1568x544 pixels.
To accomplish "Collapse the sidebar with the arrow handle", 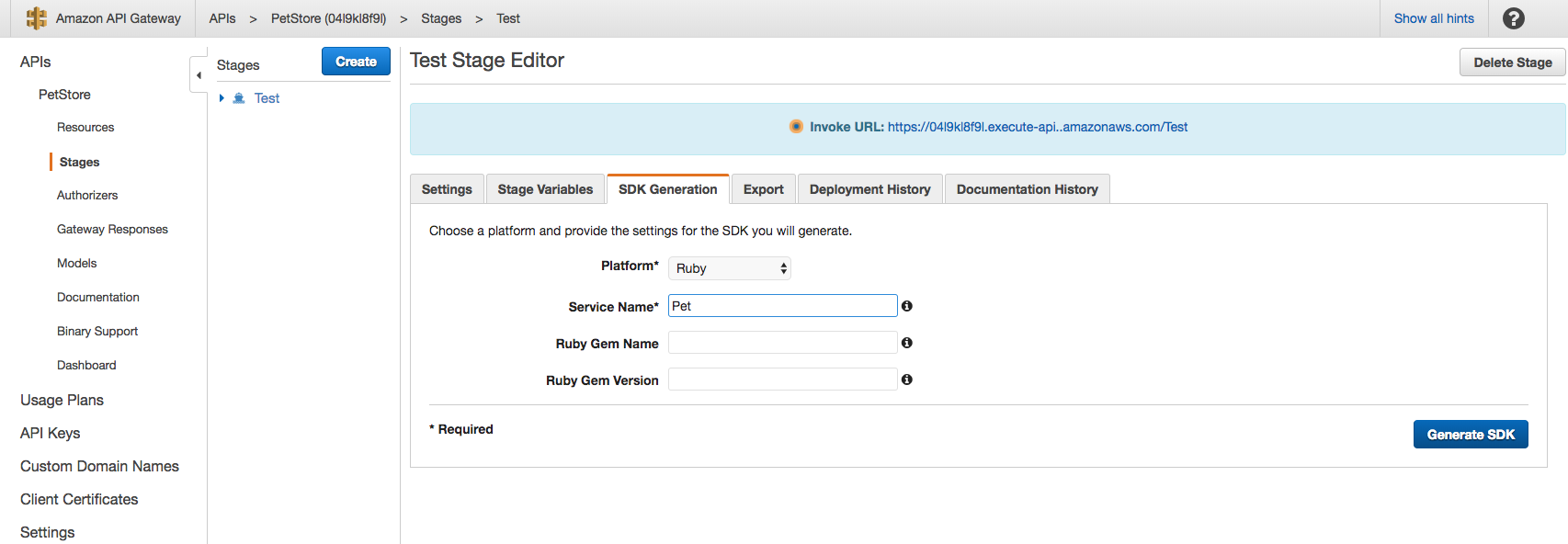I will tap(199, 75).
